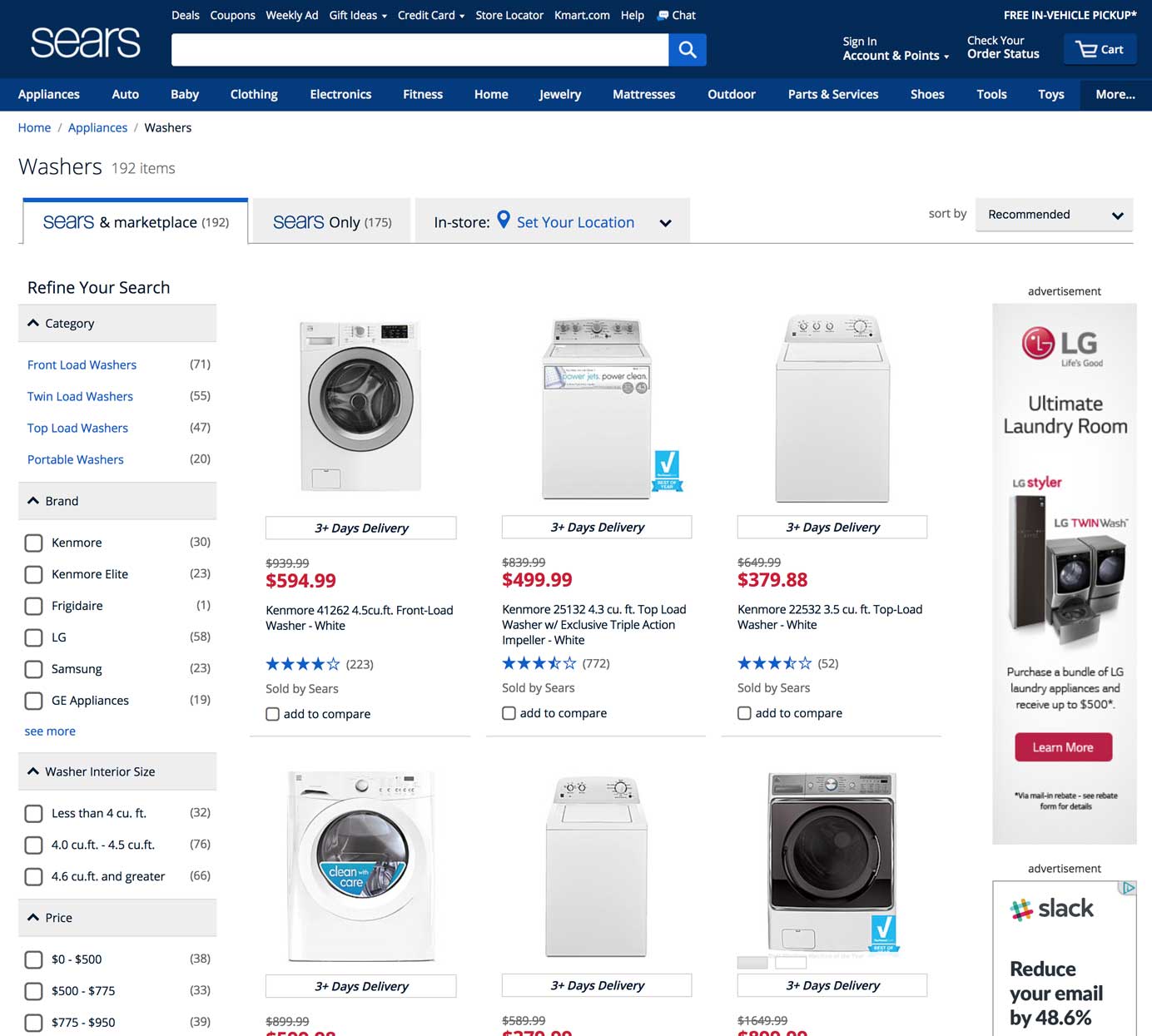The width and height of the screenshot is (1152, 1036).
Task: Click the Top Load Washers category link
Action: [x=77, y=428]
